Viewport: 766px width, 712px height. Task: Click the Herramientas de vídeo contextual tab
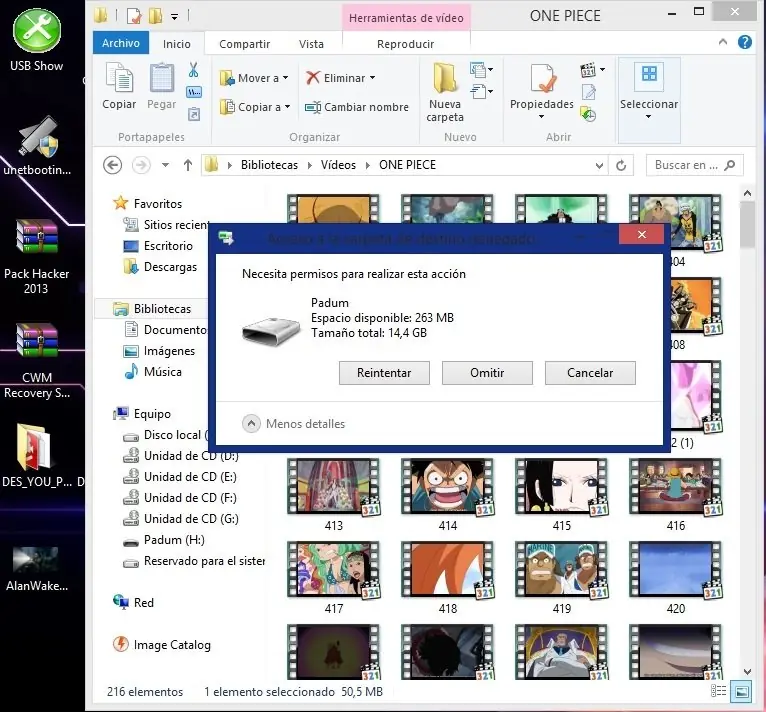click(x=406, y=18)
